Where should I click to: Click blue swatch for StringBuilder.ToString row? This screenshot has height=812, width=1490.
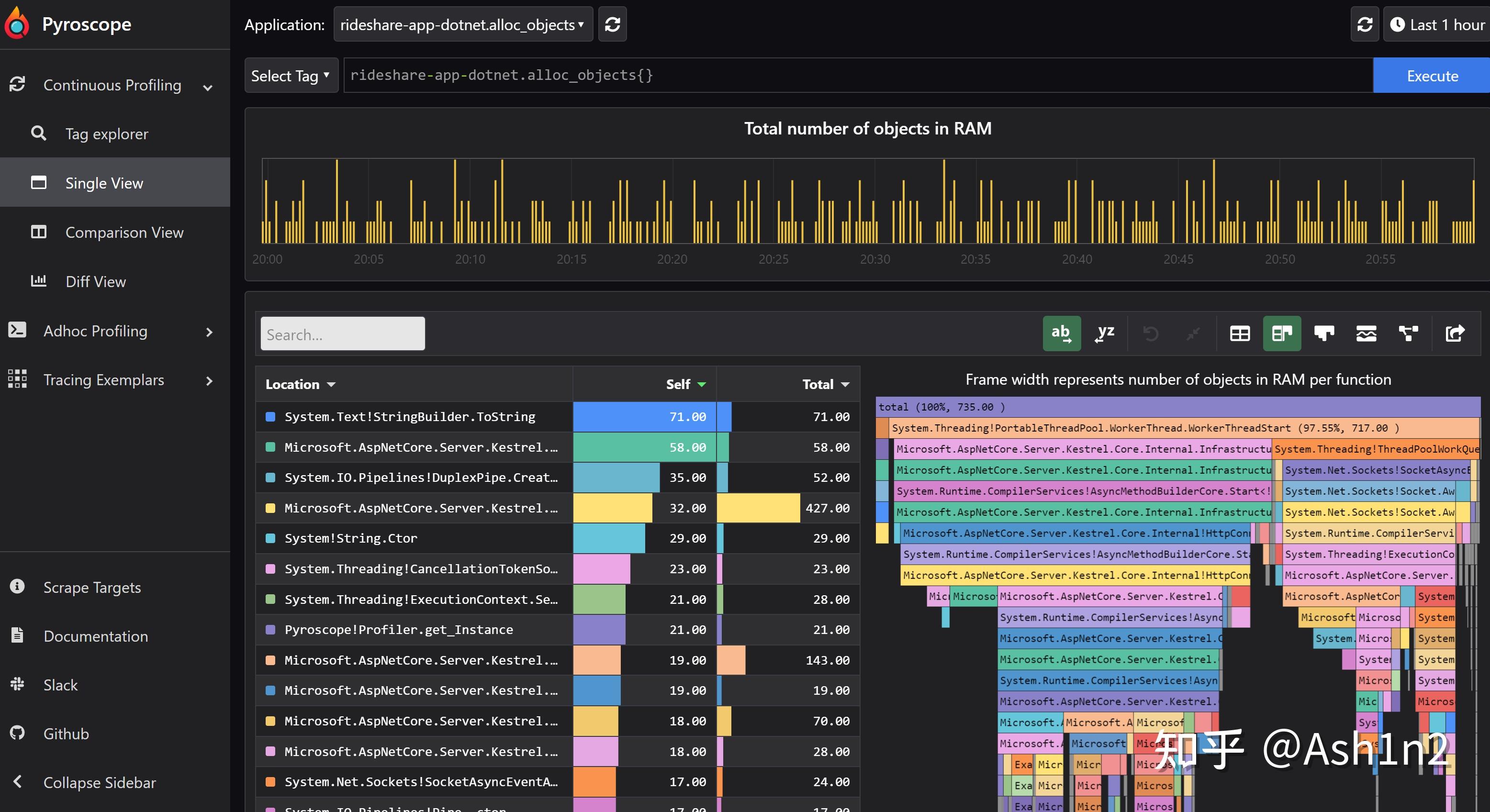270,417
